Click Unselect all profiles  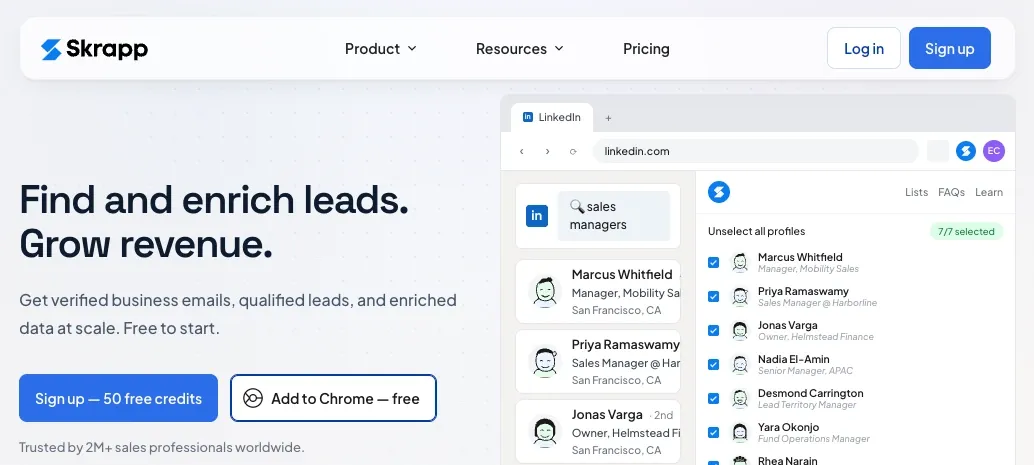point(756,232)
